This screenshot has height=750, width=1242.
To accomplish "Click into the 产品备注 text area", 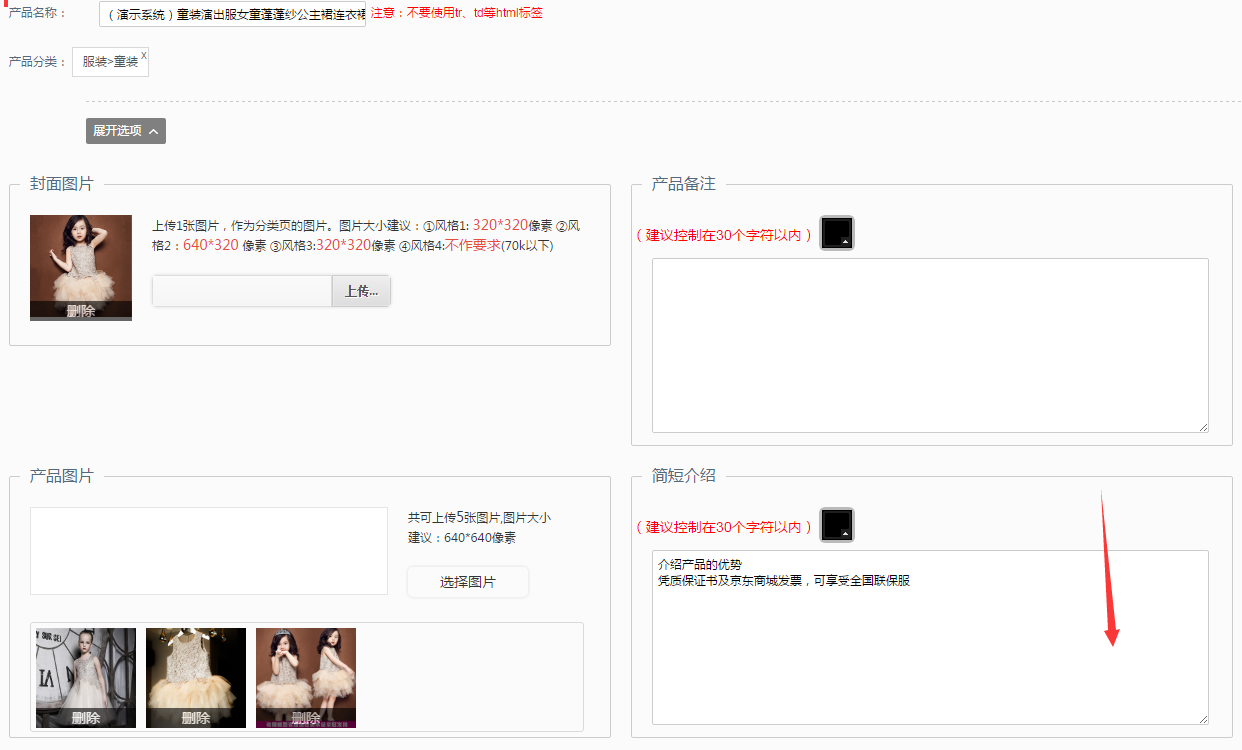I will (x=930, y=345).
